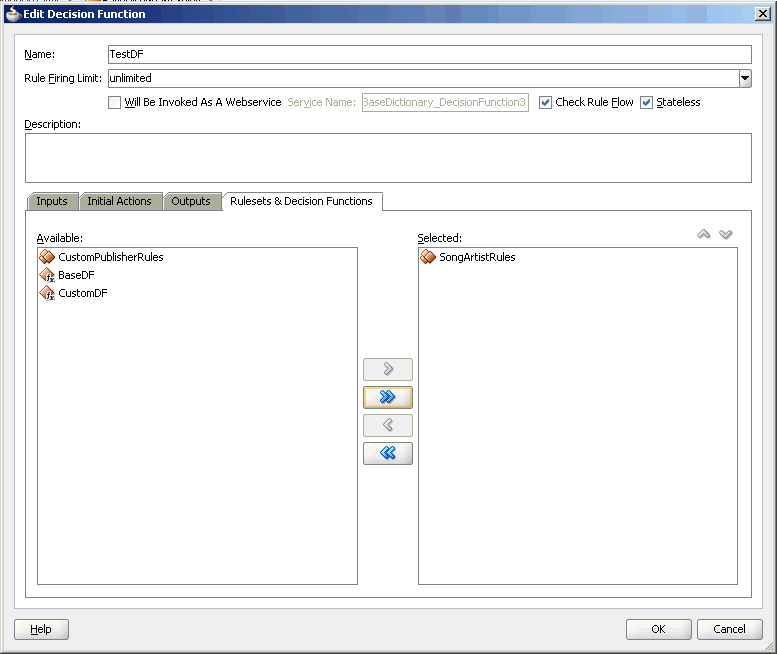Click the Help button
The width and height of the screenshot is (777, 654).
coord(41,629)
